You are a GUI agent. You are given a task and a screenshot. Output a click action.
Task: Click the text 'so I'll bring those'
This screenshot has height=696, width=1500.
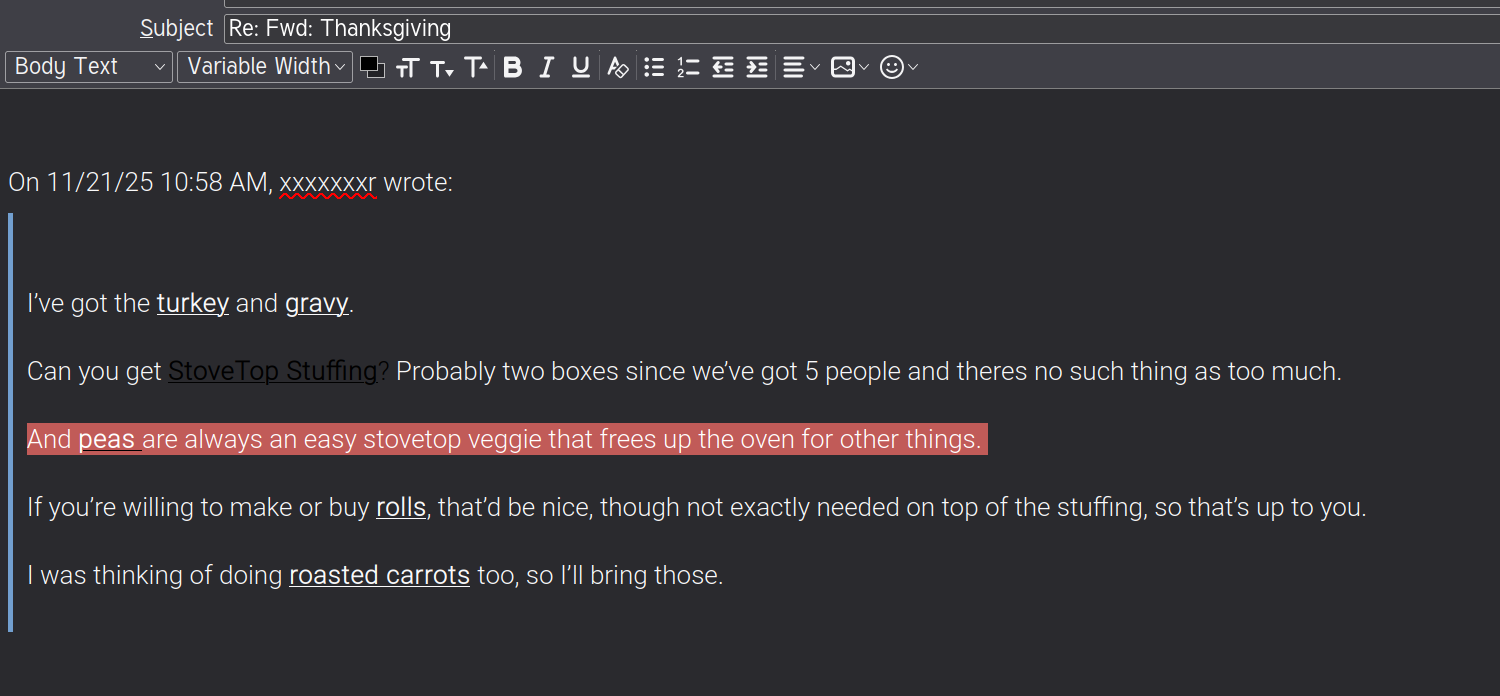[620, 575]
